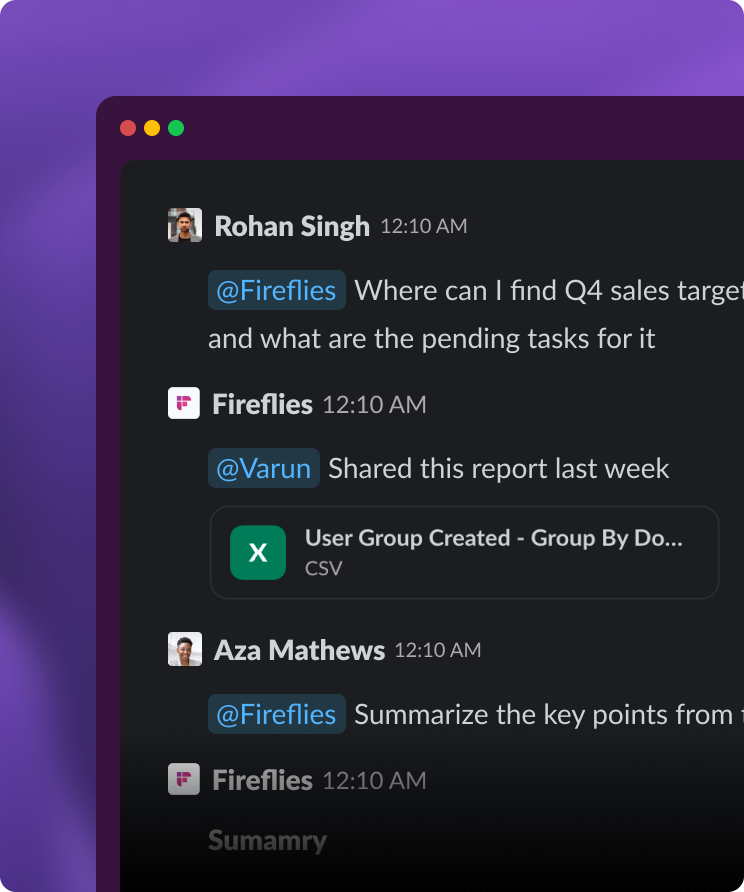Click the first Fireflies bot logo
This screenshot has width=744, height=892.
coord(184,403)
